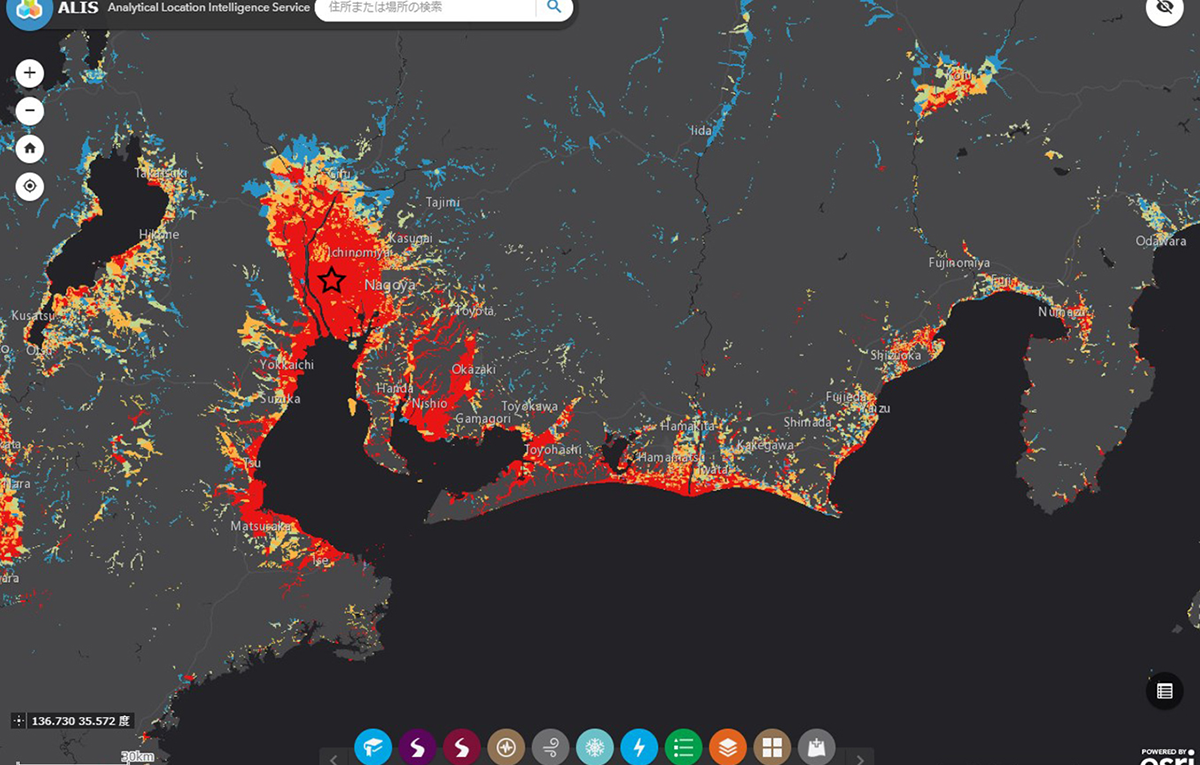Click the address search input field
The image size is (1200, 765).
tap(425, 8)
